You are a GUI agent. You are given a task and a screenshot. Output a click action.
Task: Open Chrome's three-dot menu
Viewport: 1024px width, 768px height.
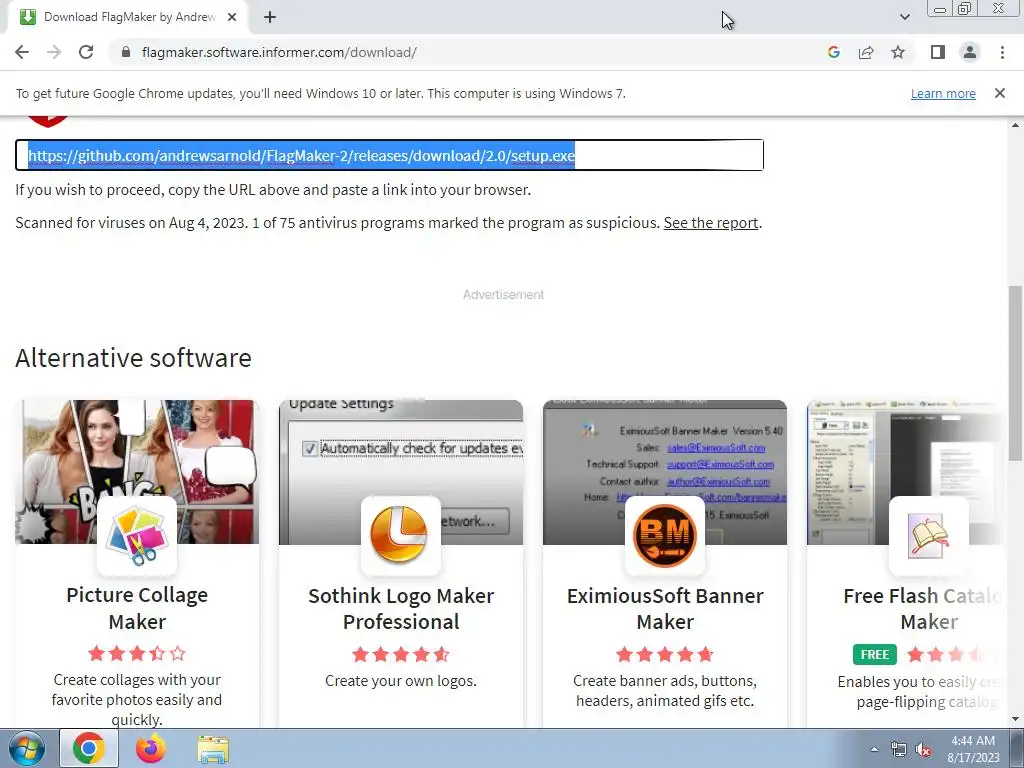1002,52
